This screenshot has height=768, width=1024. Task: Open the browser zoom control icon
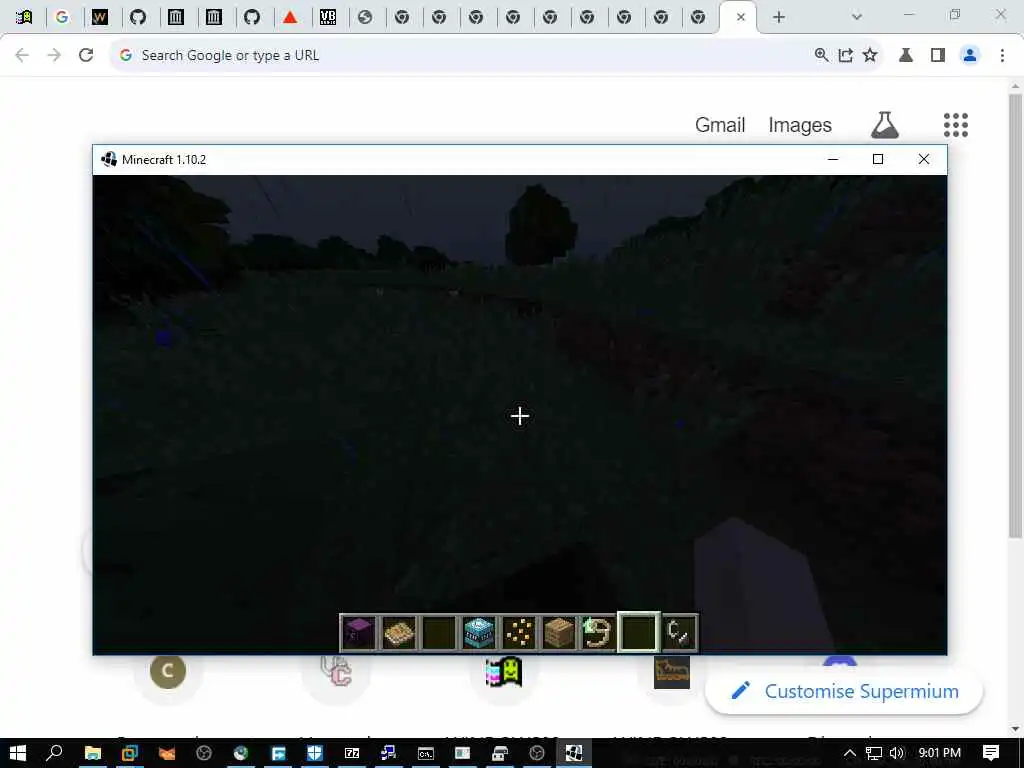[822, 55]
